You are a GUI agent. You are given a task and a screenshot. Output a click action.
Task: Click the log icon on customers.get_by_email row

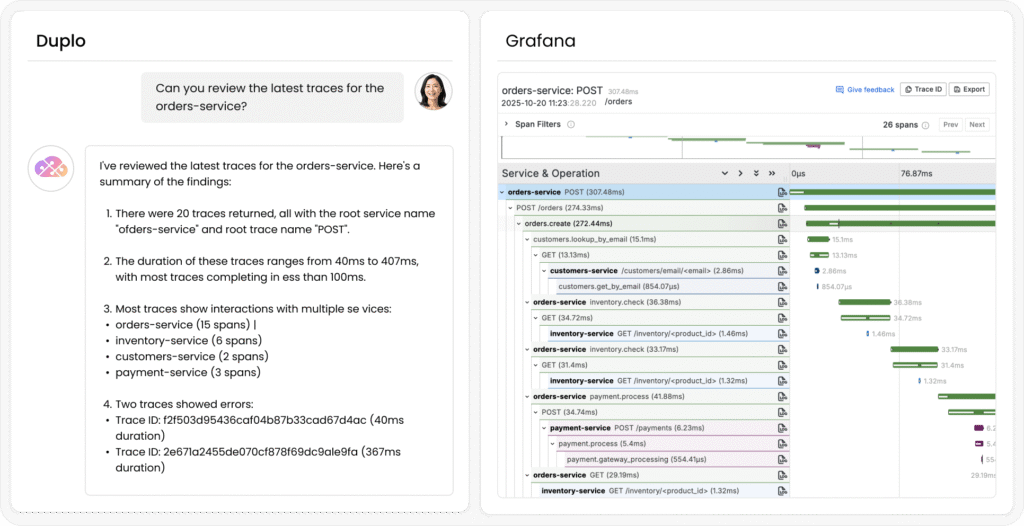pyautogui.click(x=783, y=286)
